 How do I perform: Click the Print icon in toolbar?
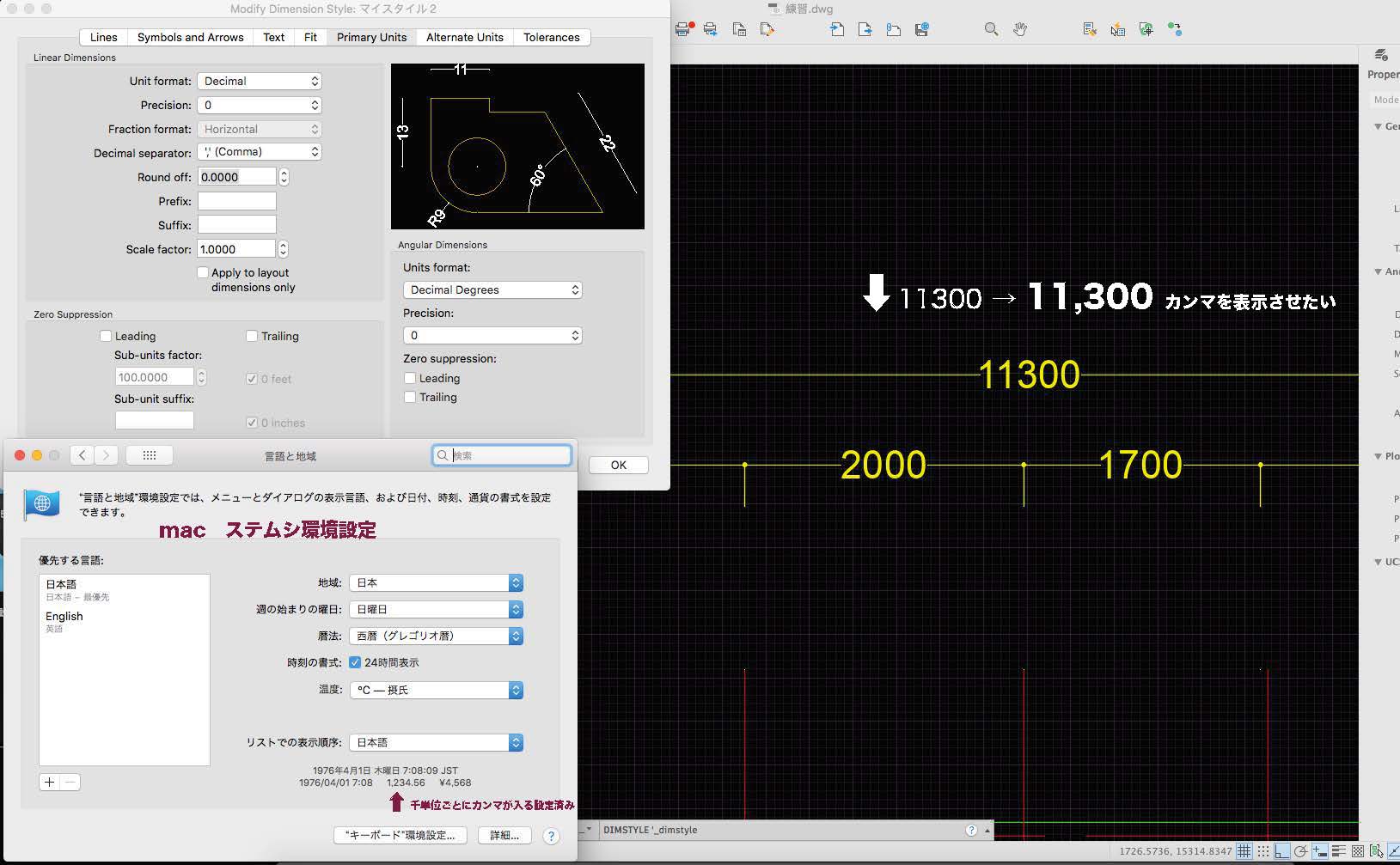pos(682,29)
